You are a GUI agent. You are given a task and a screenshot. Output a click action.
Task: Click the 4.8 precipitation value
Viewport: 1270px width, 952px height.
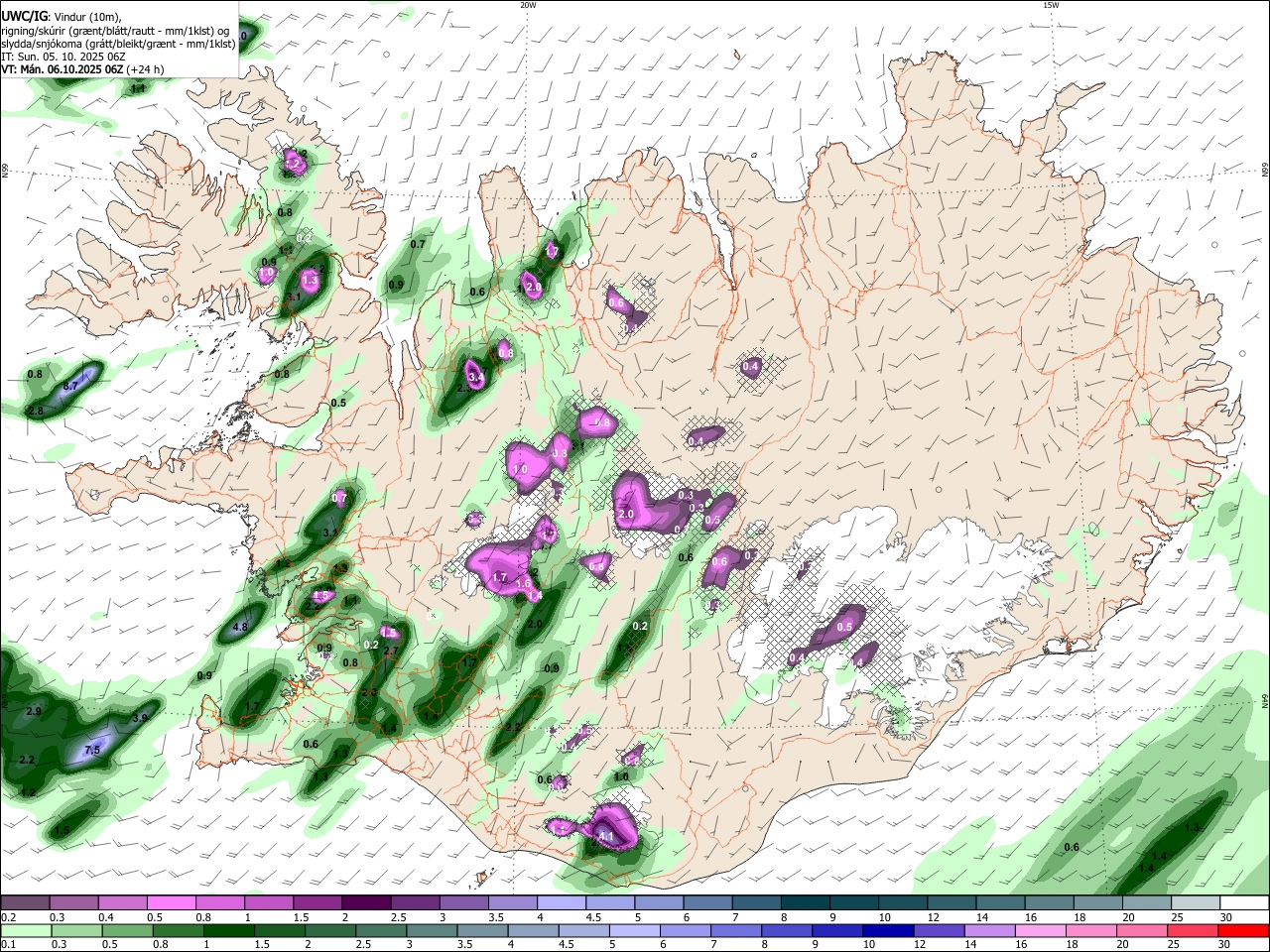pos(239,628)
